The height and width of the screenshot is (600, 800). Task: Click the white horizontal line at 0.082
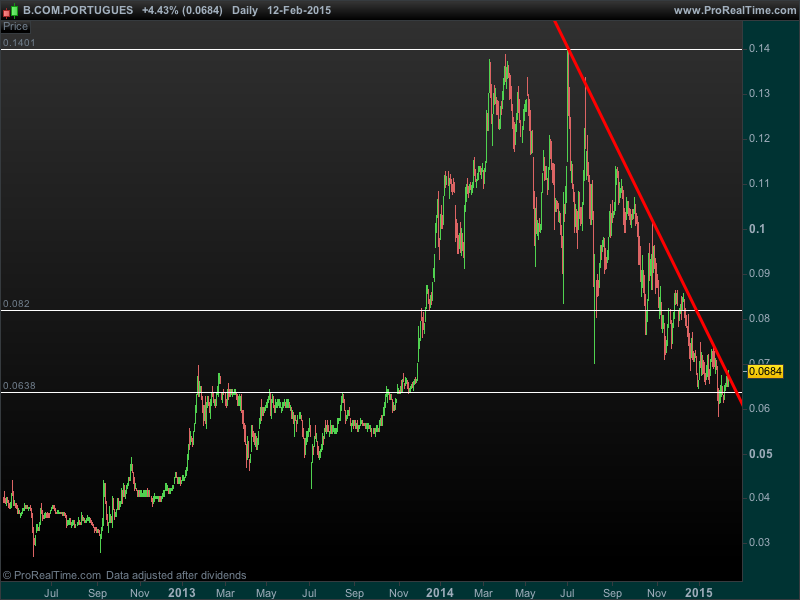[x=371, y=310]
